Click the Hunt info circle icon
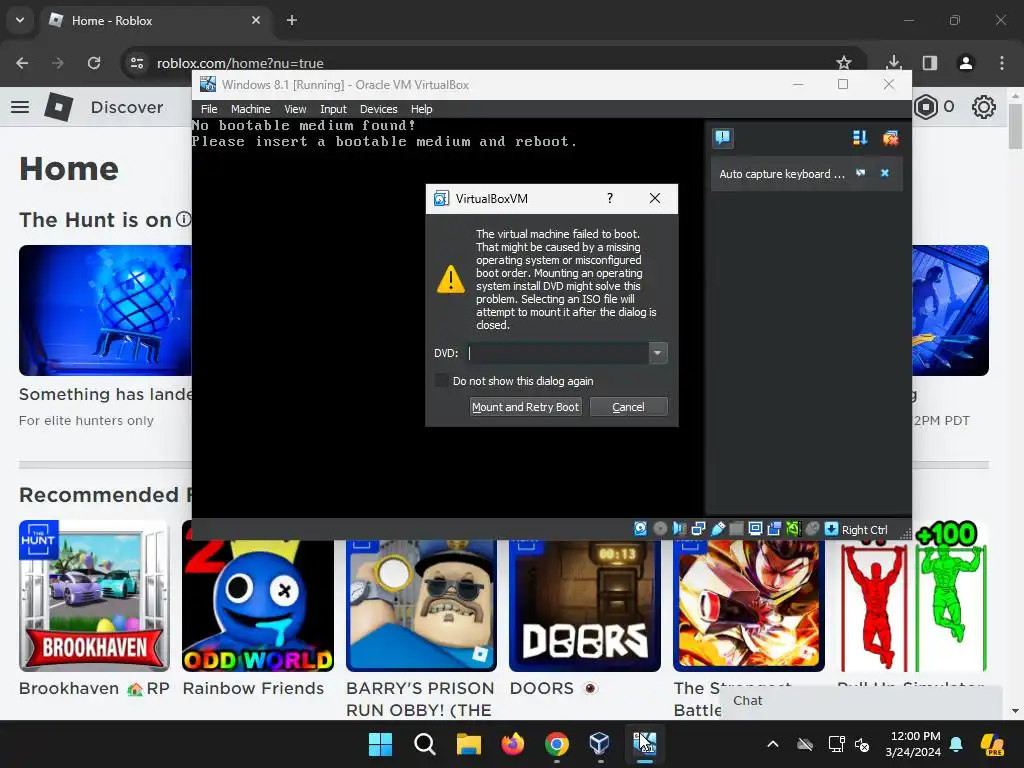The width and height of the screenshot is (1024, 768). tap(184, 219)
